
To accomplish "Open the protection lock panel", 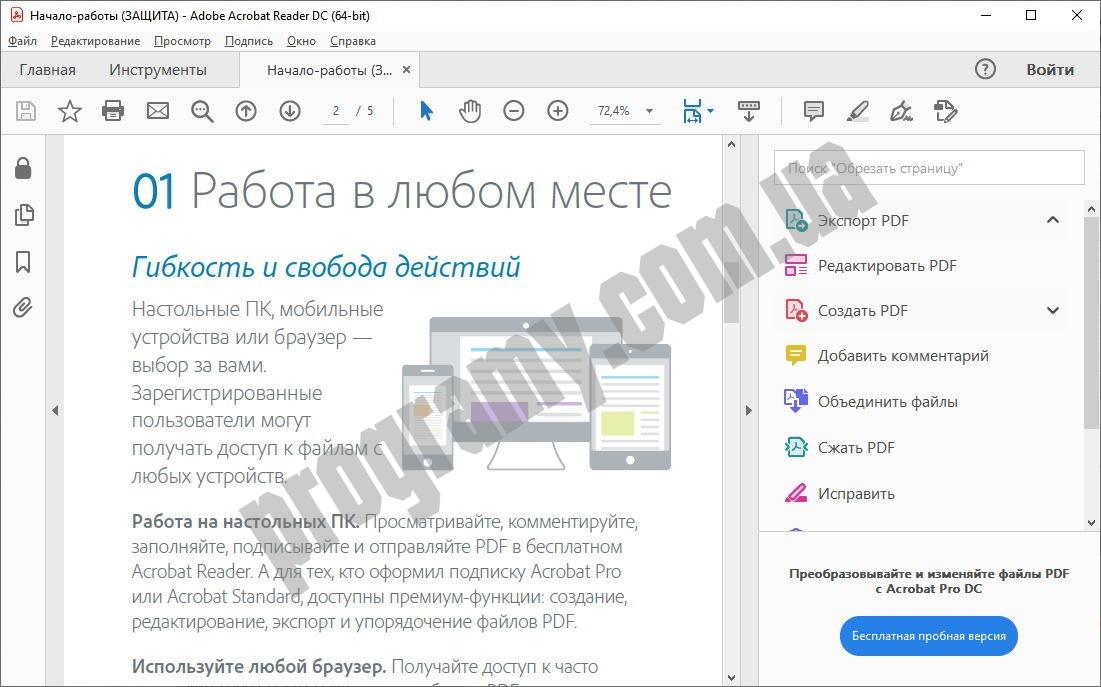I will tap(23, 168).
